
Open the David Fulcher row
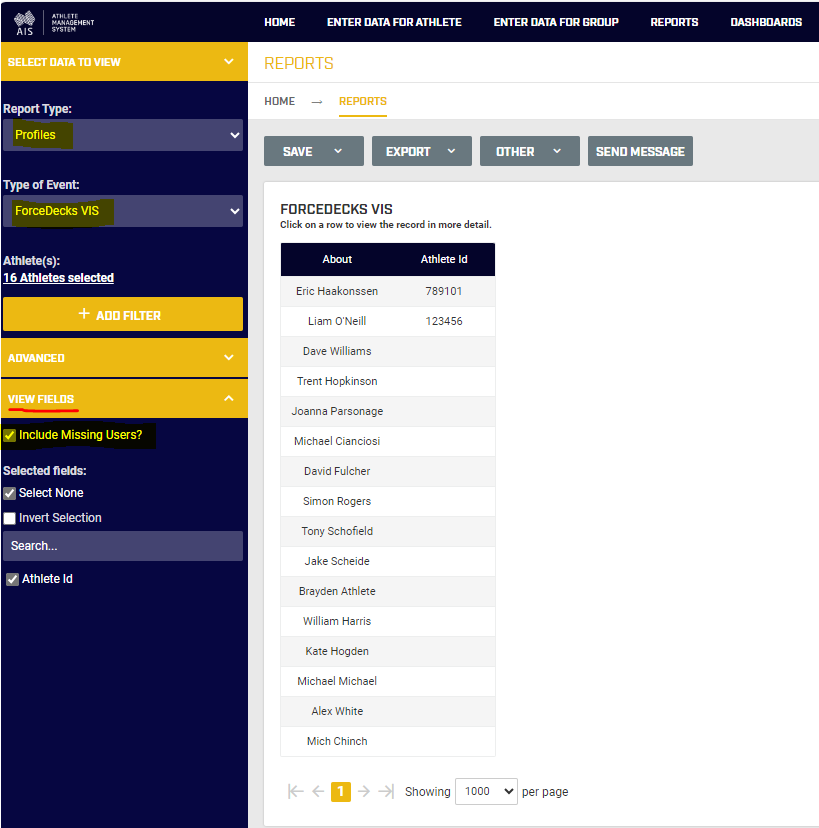point(388,472)
